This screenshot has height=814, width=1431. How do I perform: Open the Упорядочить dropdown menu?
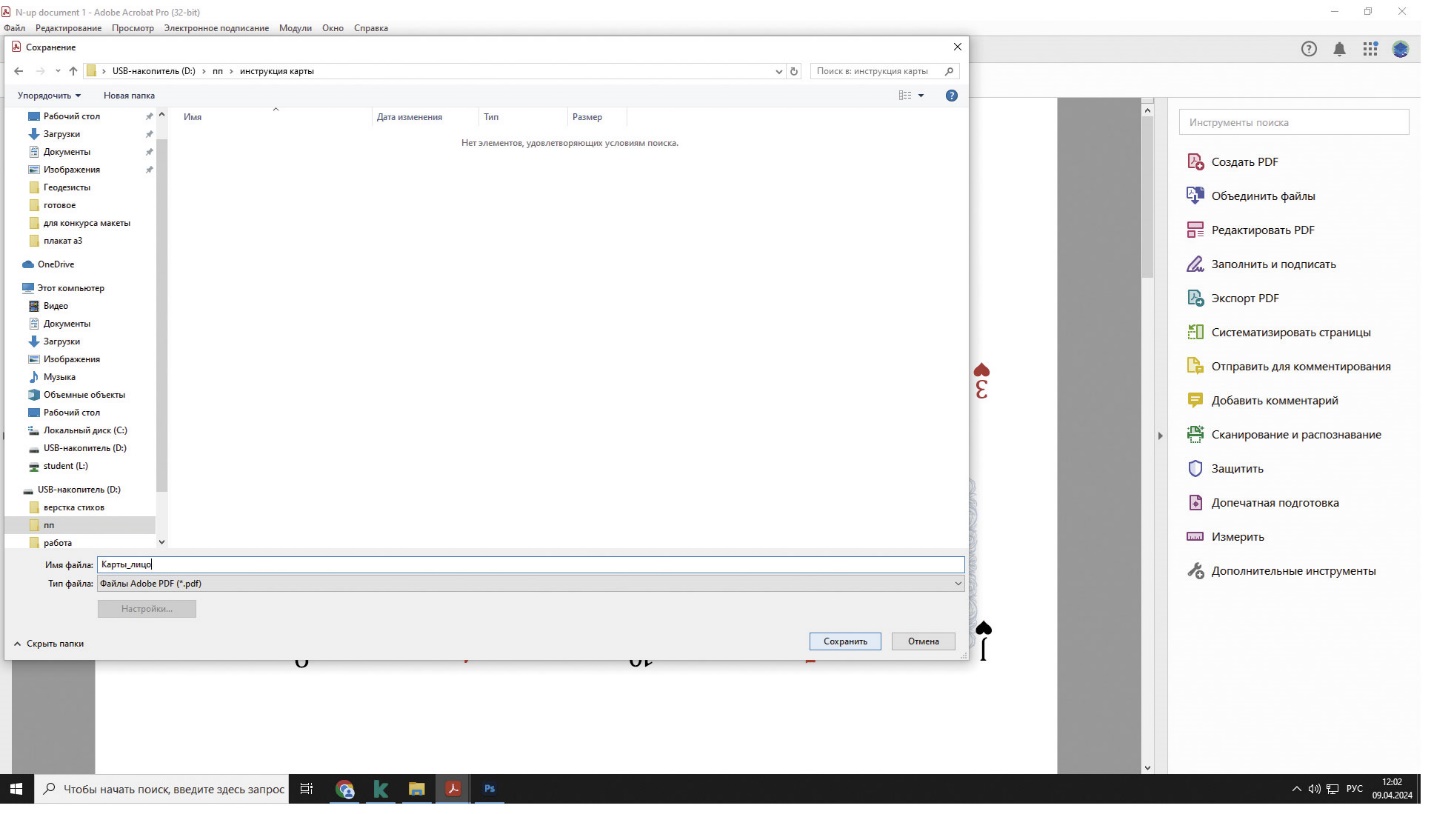(x=49, y=96)
